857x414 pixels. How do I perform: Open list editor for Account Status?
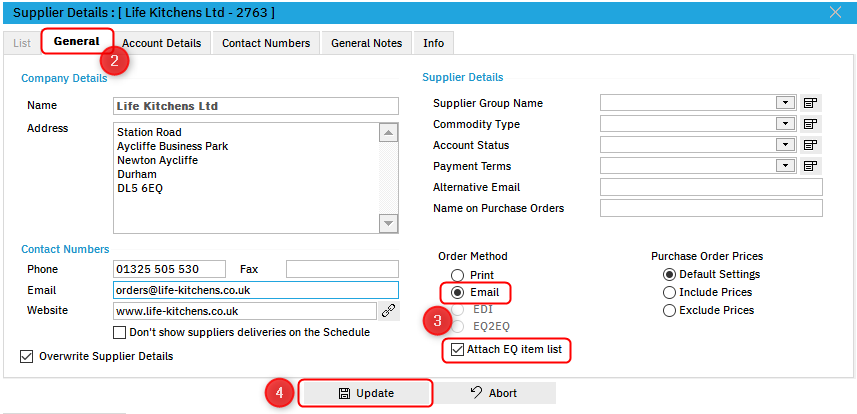pyautogui.click(x=811, y=145)
